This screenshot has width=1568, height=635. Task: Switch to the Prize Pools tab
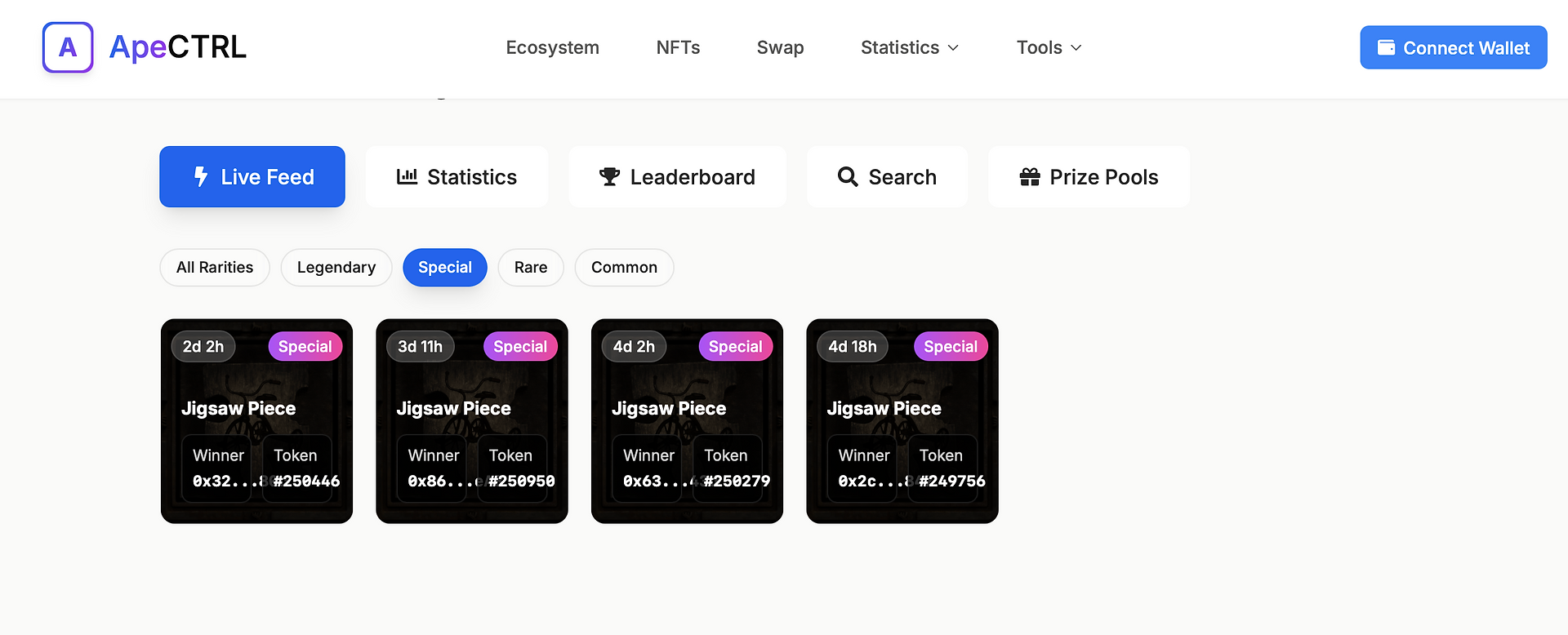pyautogui.click(x=1089, y=176)
